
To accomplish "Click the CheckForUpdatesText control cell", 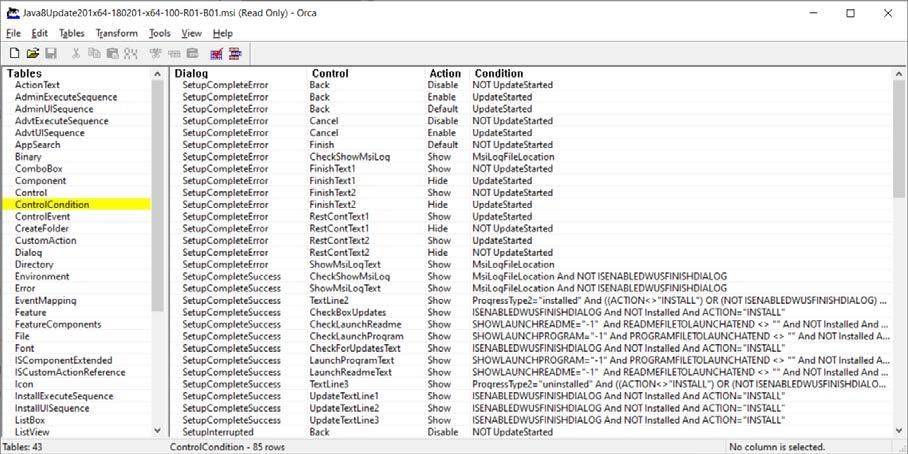I will tap(355, 348).
